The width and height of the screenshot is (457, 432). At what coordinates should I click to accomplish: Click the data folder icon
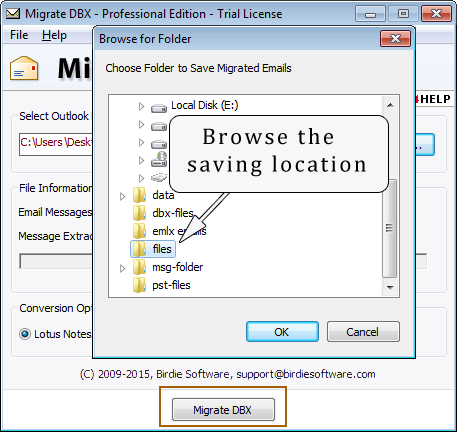(139, 195)
